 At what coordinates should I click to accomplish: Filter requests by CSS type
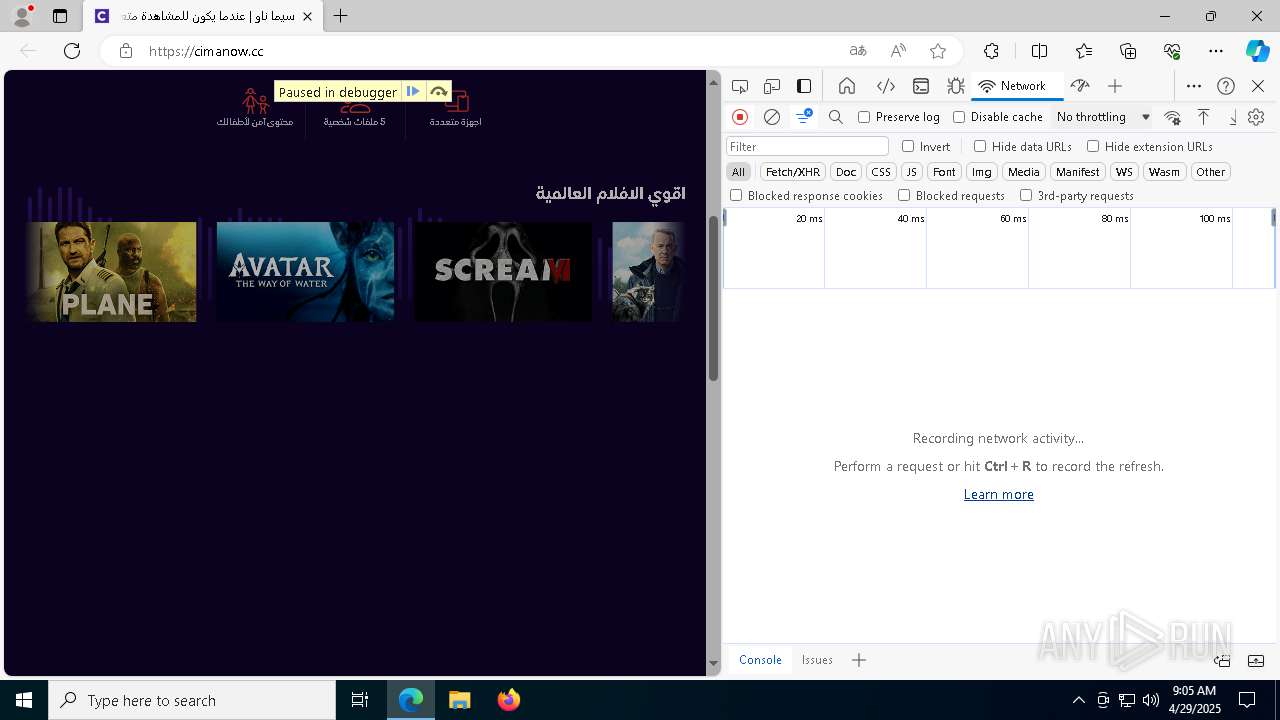(x=881, y=172)
